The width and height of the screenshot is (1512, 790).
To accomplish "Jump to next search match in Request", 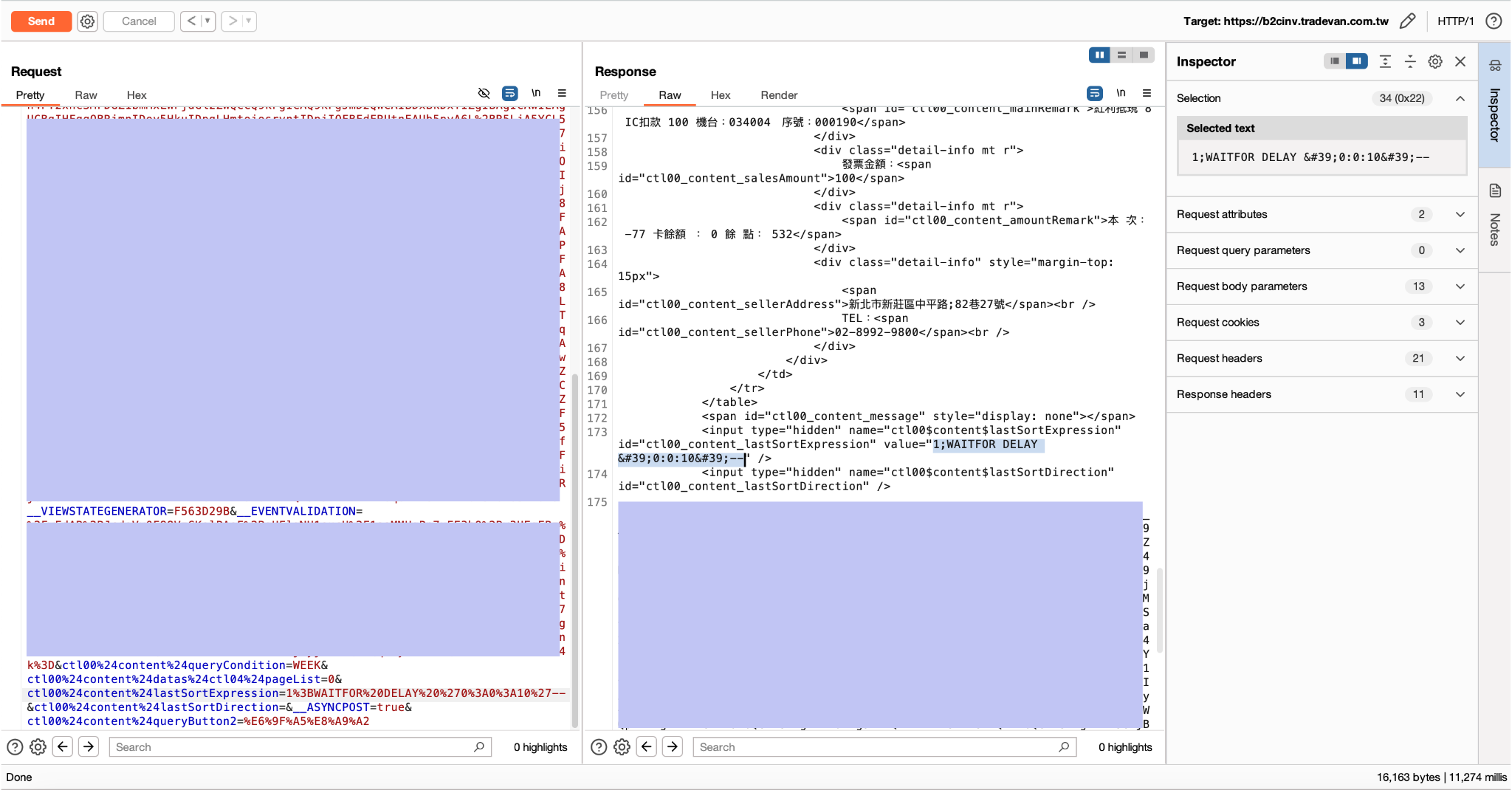I will coord(89,747).
